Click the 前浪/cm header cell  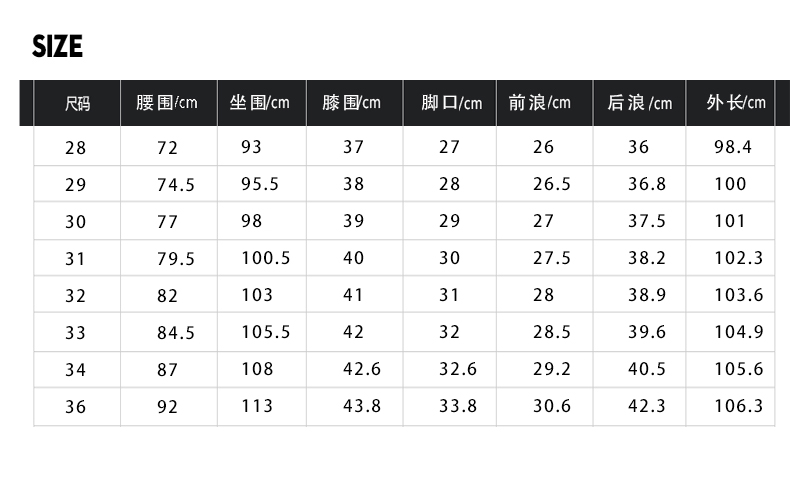coord(545,103)
